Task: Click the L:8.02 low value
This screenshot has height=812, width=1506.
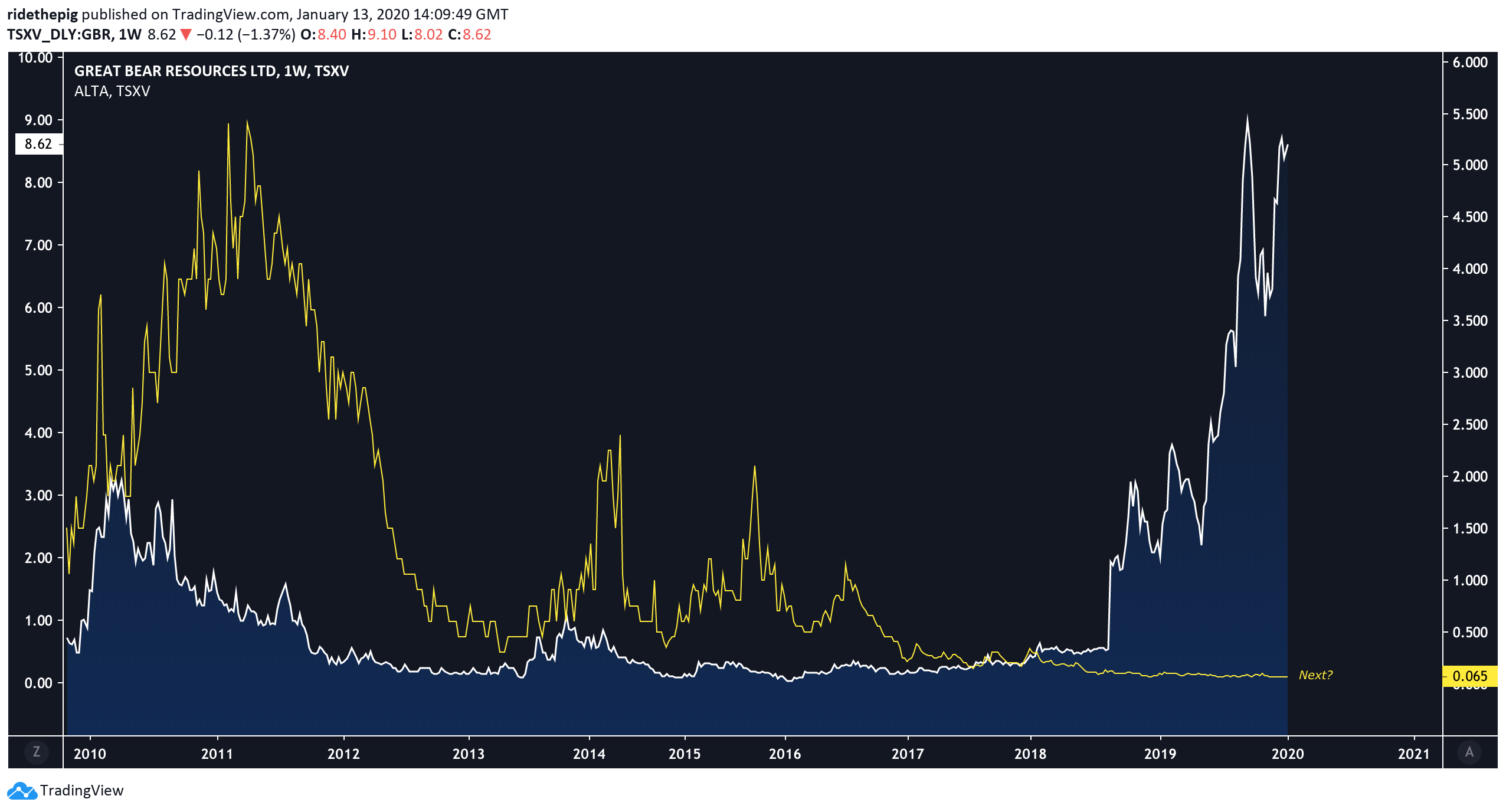Action: coord(422,34)
